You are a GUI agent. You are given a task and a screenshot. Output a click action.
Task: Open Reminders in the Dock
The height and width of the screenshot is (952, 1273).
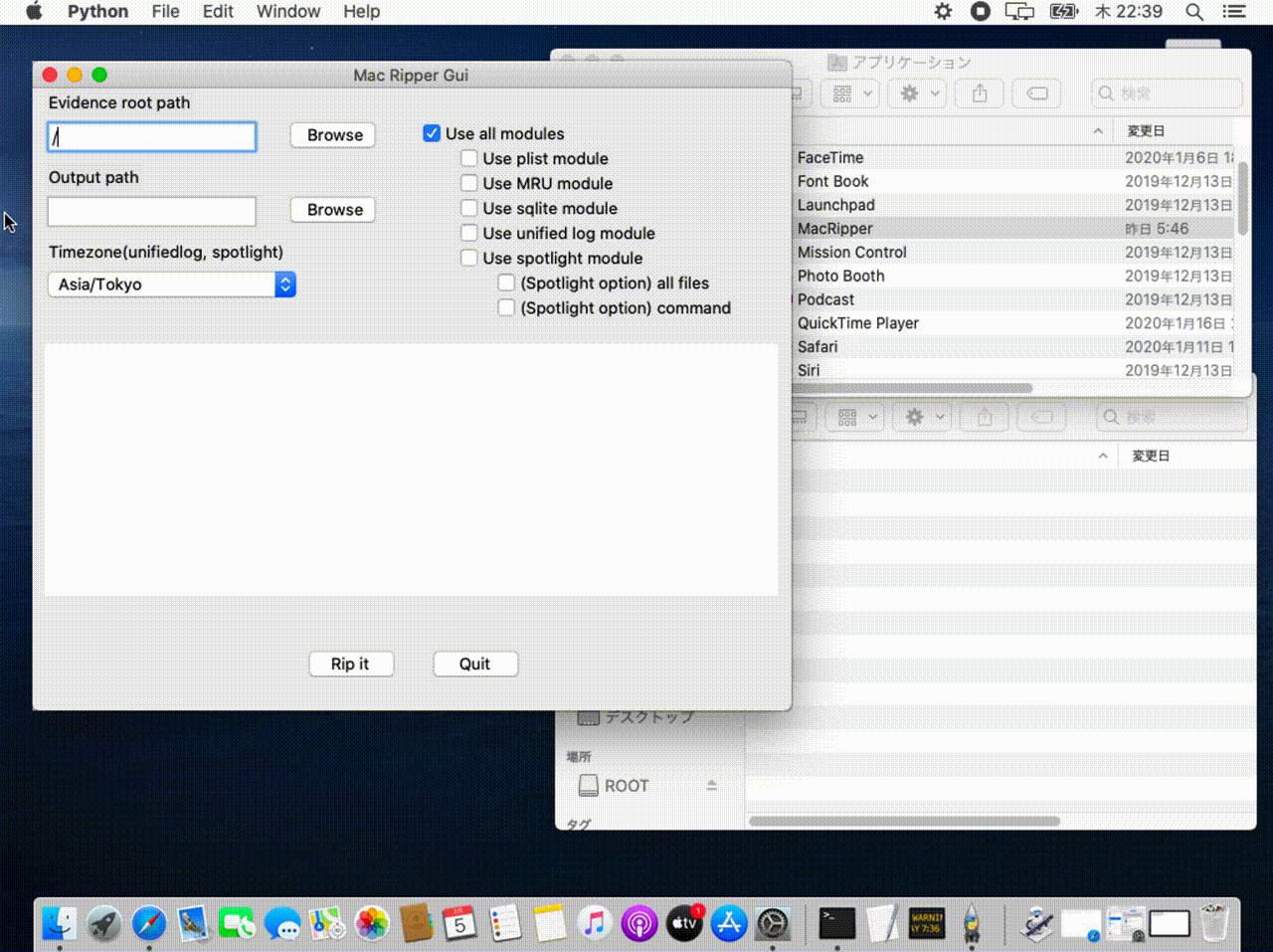tap(505, 923)
